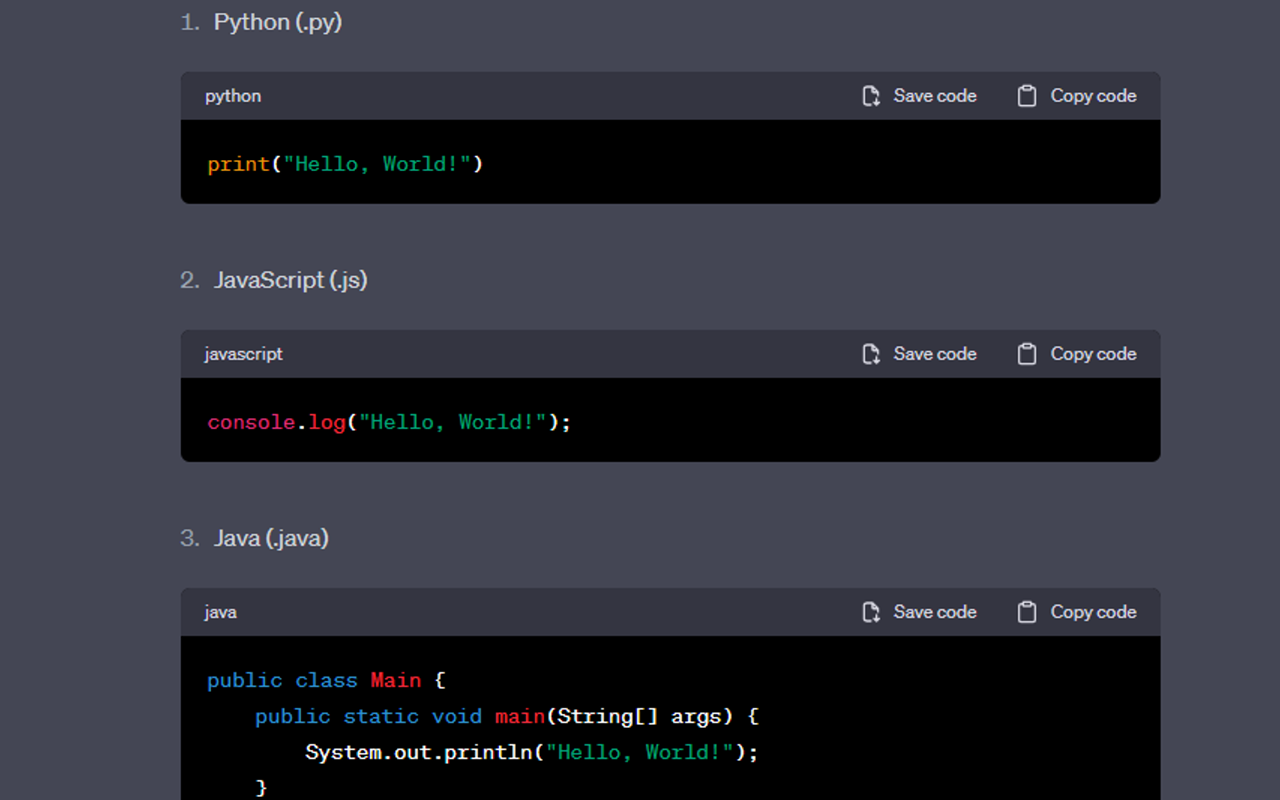Click the print statement in the python code
Image resolution: width=1280 pixels, height=800 pixels.
tap(345, 163)
